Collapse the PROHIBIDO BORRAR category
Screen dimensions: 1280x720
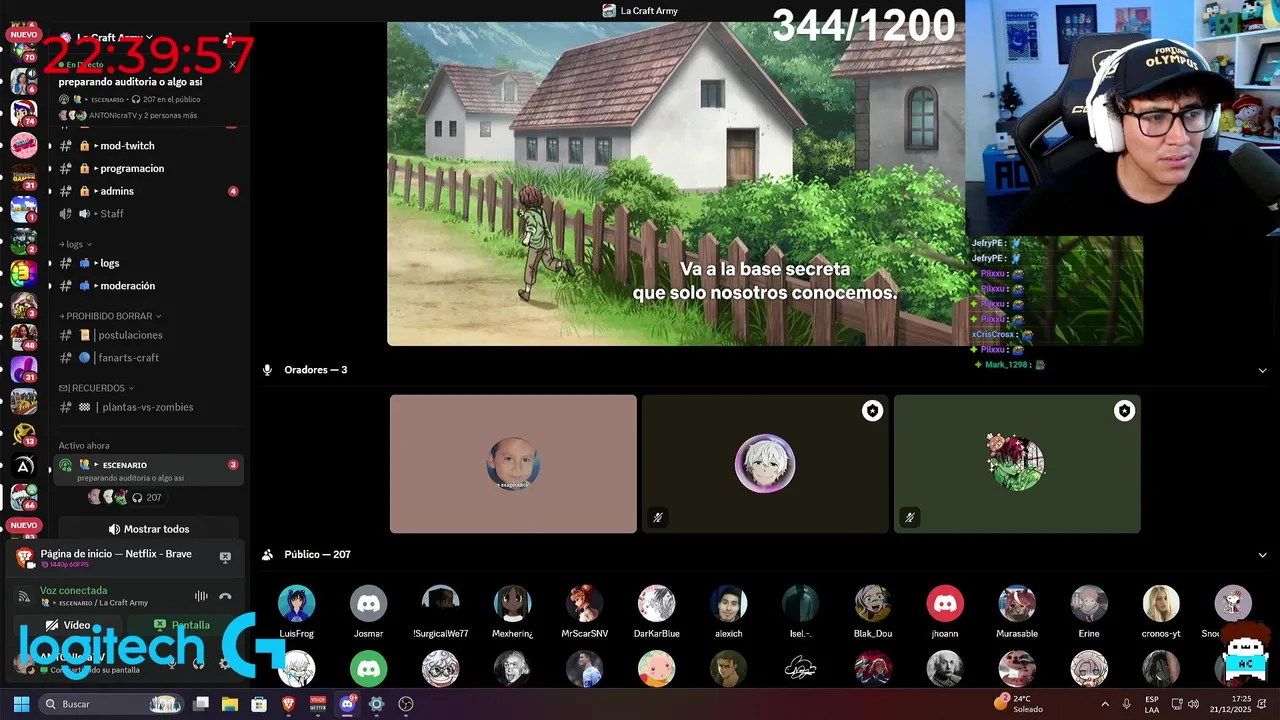(110, 316)
